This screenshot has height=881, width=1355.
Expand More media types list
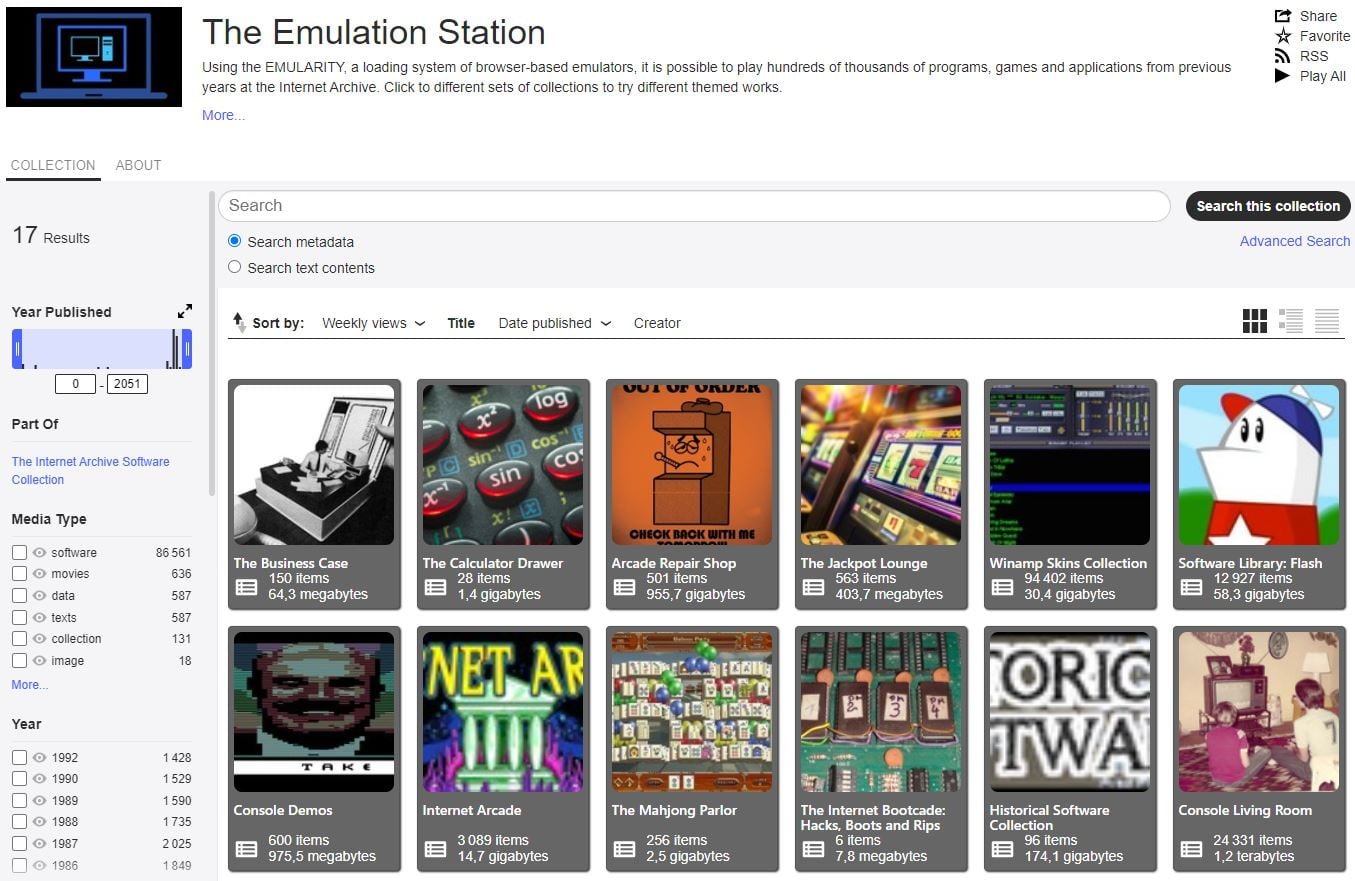(29, 685)
